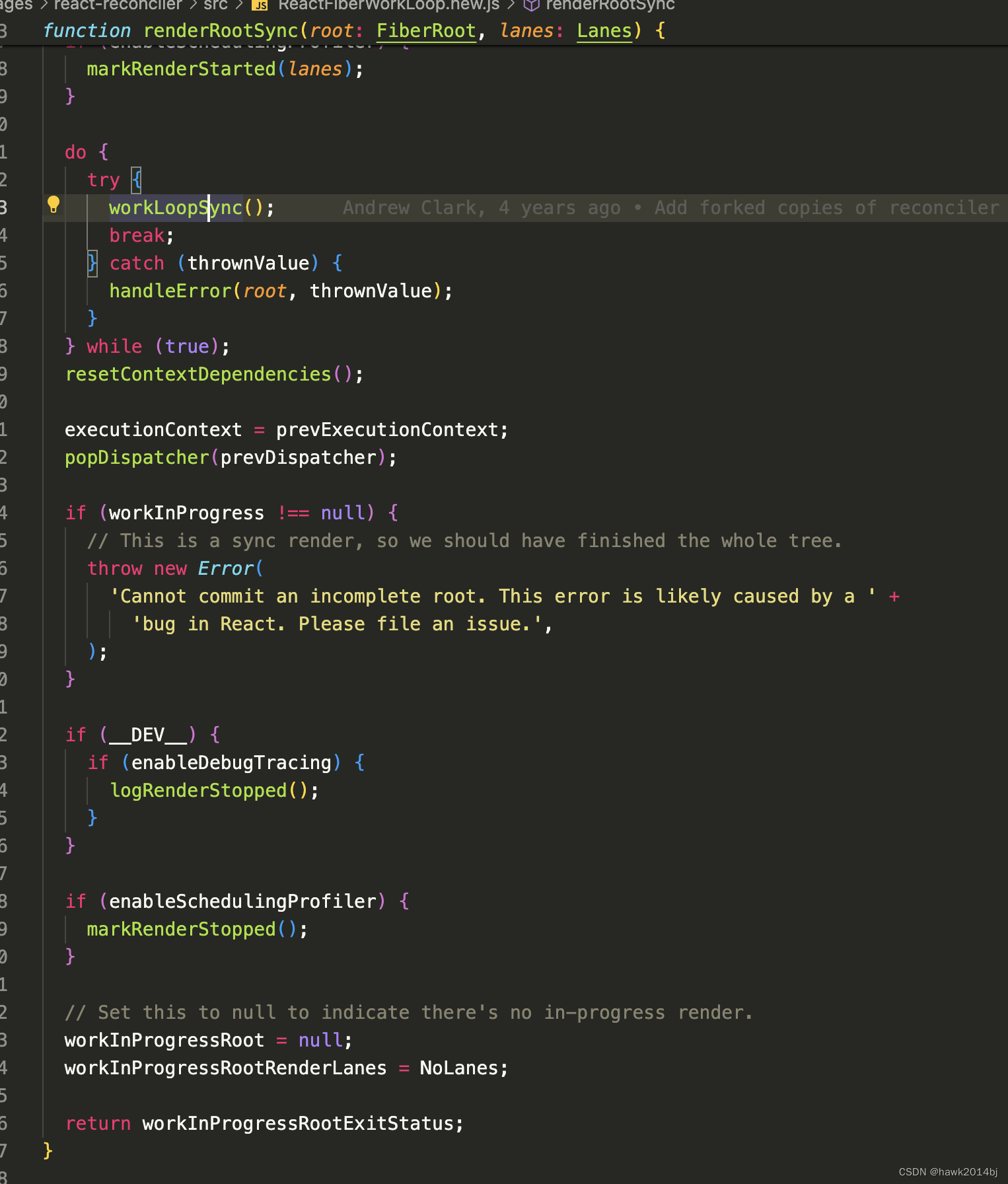Follow the FiberRoot type link
The width and height of the screenshot is (1008, 1184).
(x=426, y=30)
